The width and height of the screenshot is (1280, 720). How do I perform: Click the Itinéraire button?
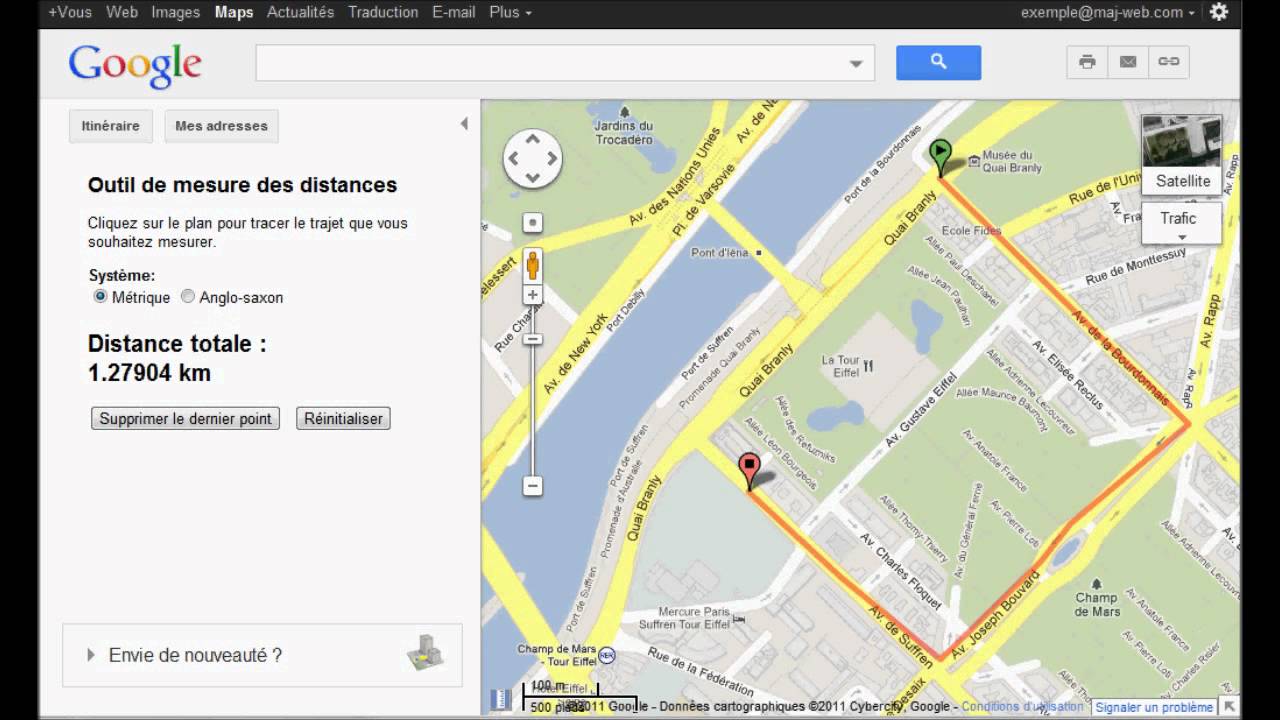pyautogui.click(x=110, y=126)
